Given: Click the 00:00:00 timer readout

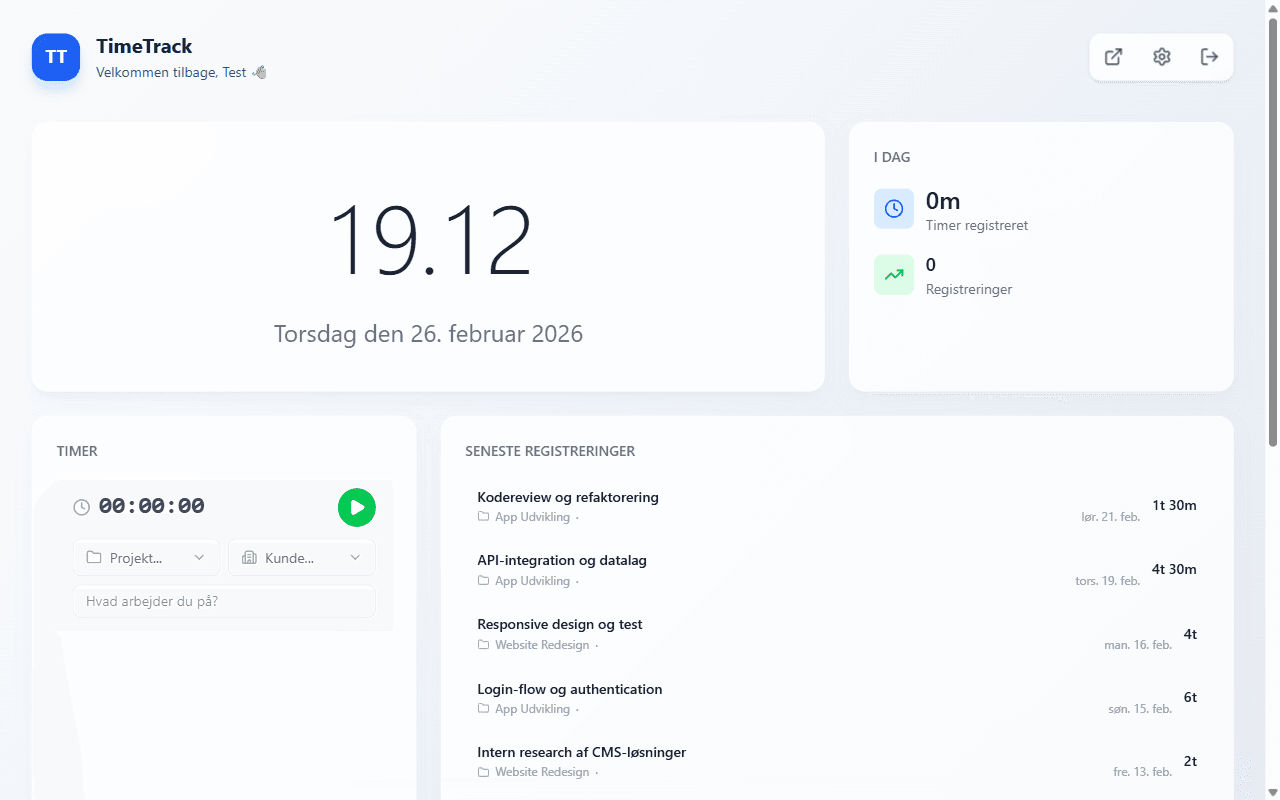Looking at the screenshot, I should tap(151, 507).
